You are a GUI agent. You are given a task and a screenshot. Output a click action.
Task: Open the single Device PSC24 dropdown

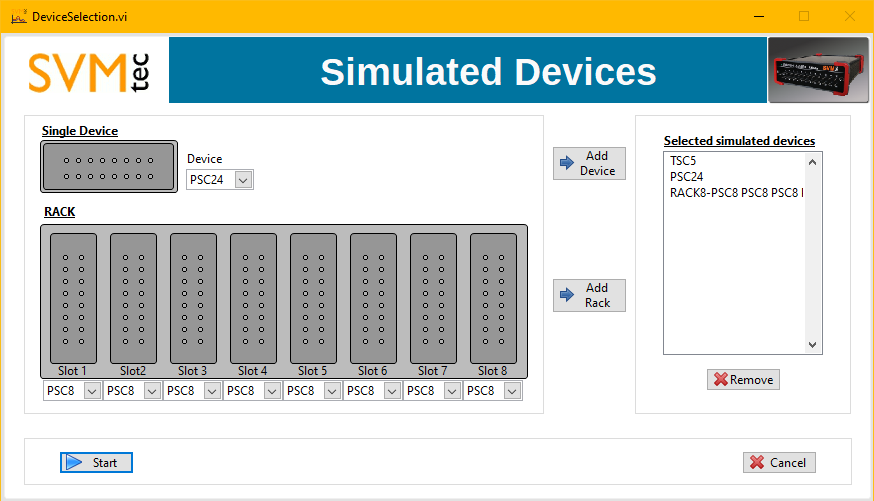(x=243, y=180)
